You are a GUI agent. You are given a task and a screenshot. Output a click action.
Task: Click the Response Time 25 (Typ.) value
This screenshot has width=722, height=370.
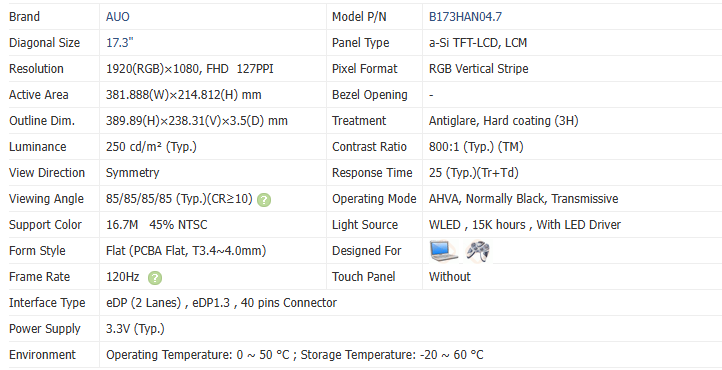[474, 173]
